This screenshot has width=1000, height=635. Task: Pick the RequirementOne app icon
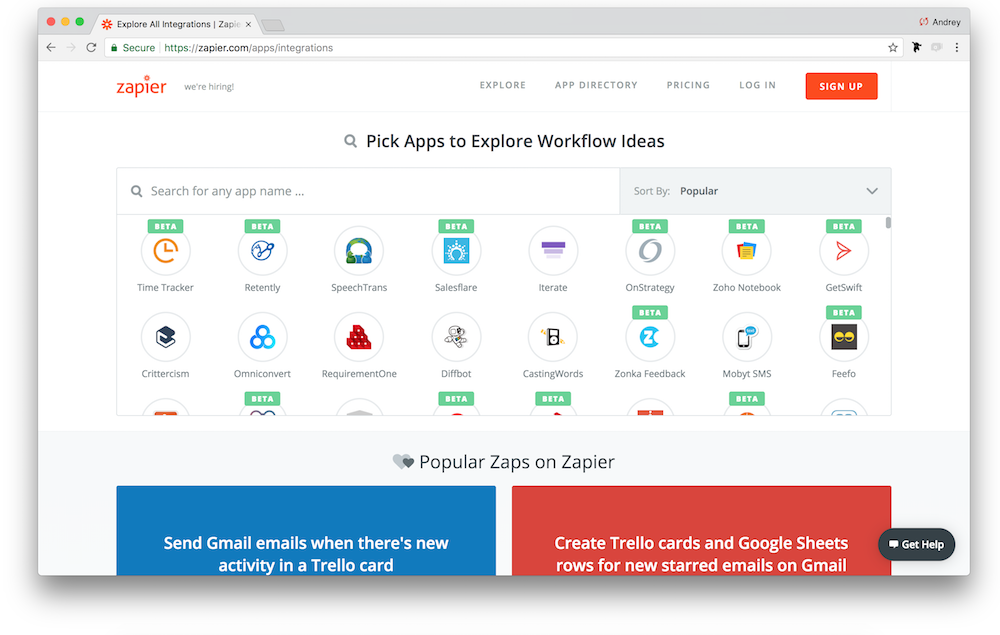click(x=359, y=337)
